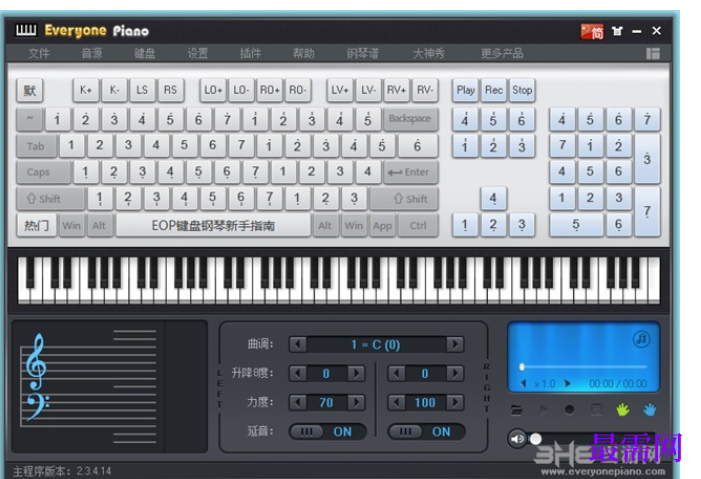
Task: Decrease right-hand 力度 value 100
Action: tap(396, 403)
